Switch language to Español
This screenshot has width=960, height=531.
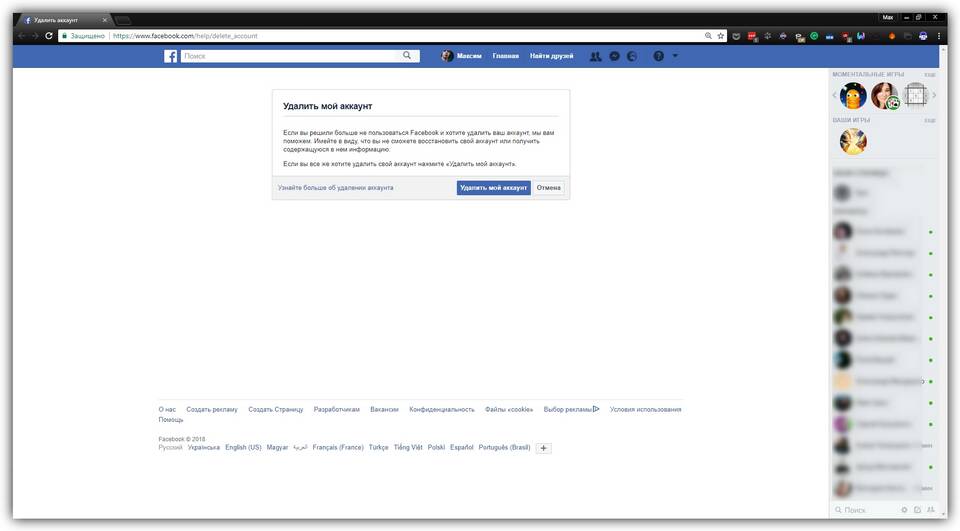click(462, 448)
